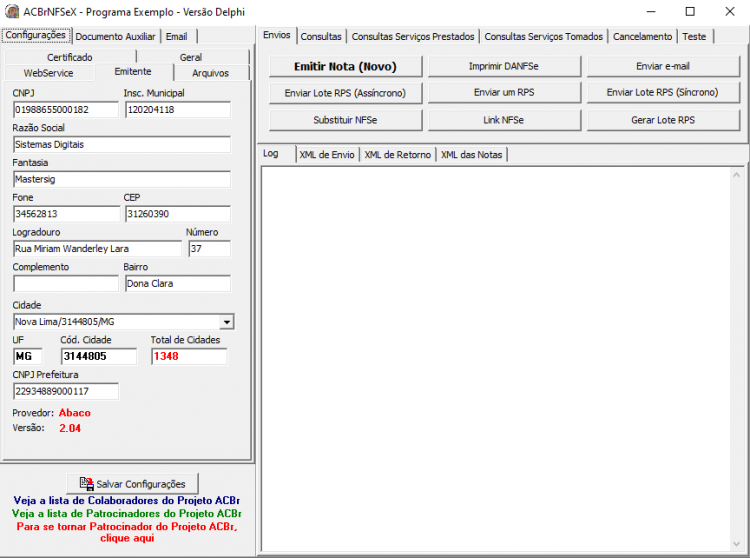Click the ACBr application icon in title bar
Screen dimensions: 750x558
11,11
